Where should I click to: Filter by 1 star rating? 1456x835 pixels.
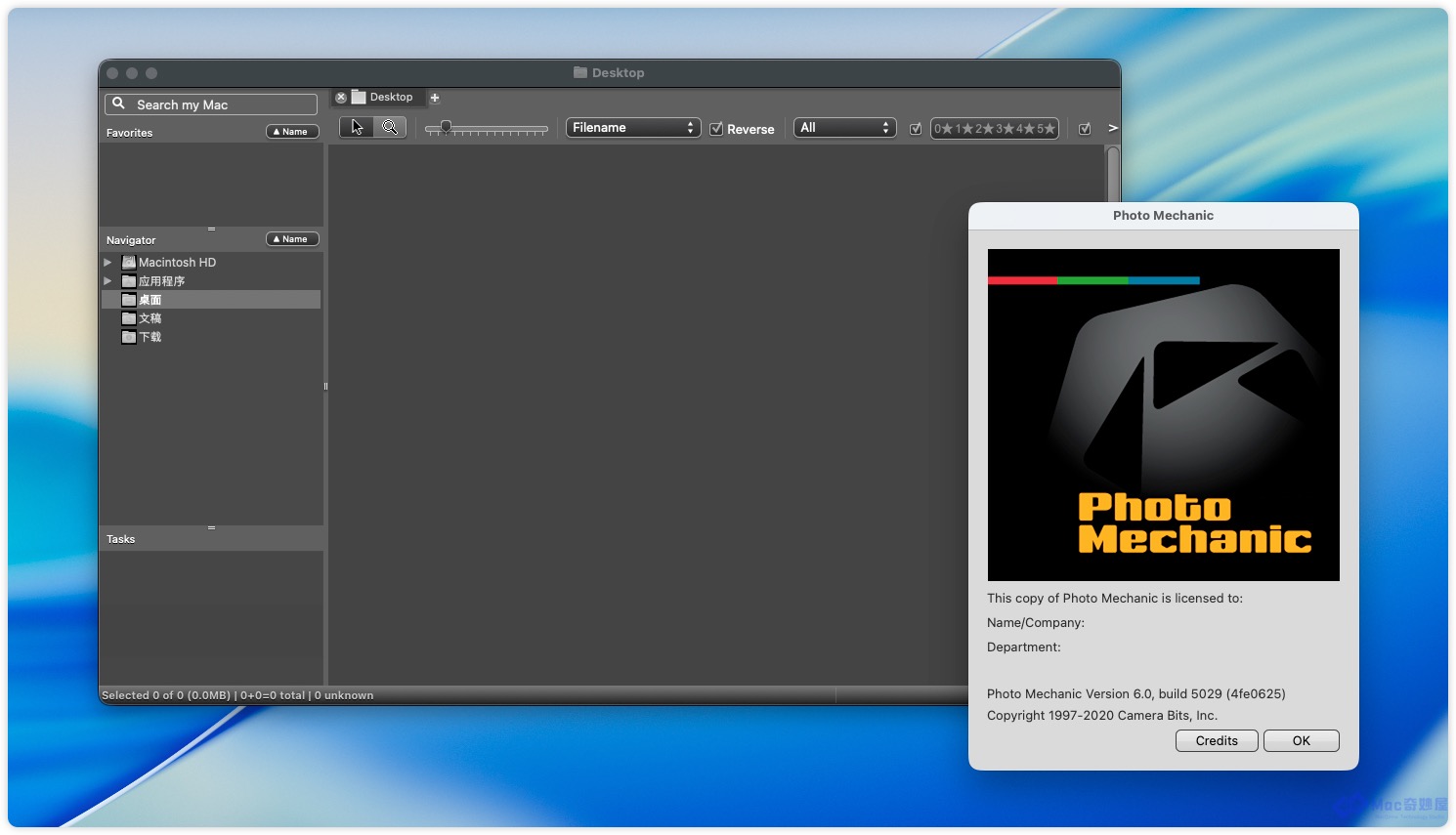coord(964,129)
